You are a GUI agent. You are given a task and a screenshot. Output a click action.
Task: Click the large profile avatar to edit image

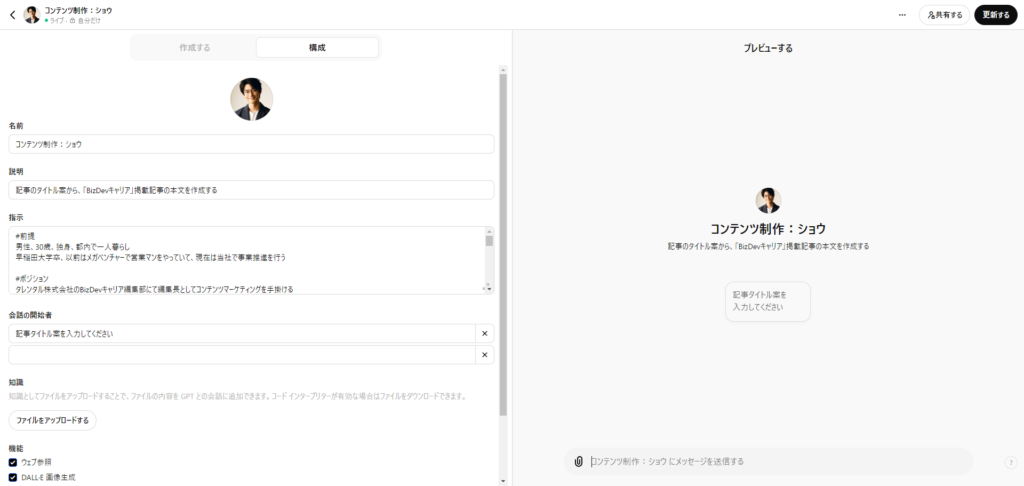coord(251,99)
